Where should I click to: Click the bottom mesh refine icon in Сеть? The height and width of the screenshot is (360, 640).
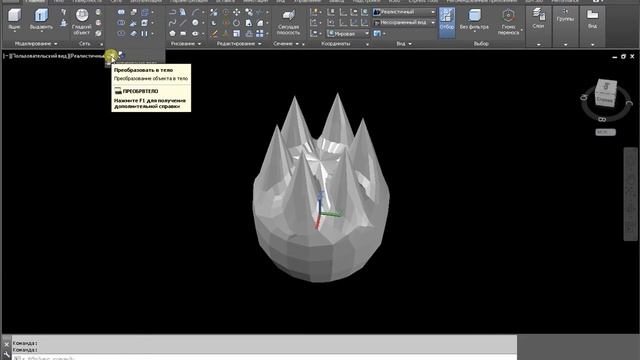[98, 33]
